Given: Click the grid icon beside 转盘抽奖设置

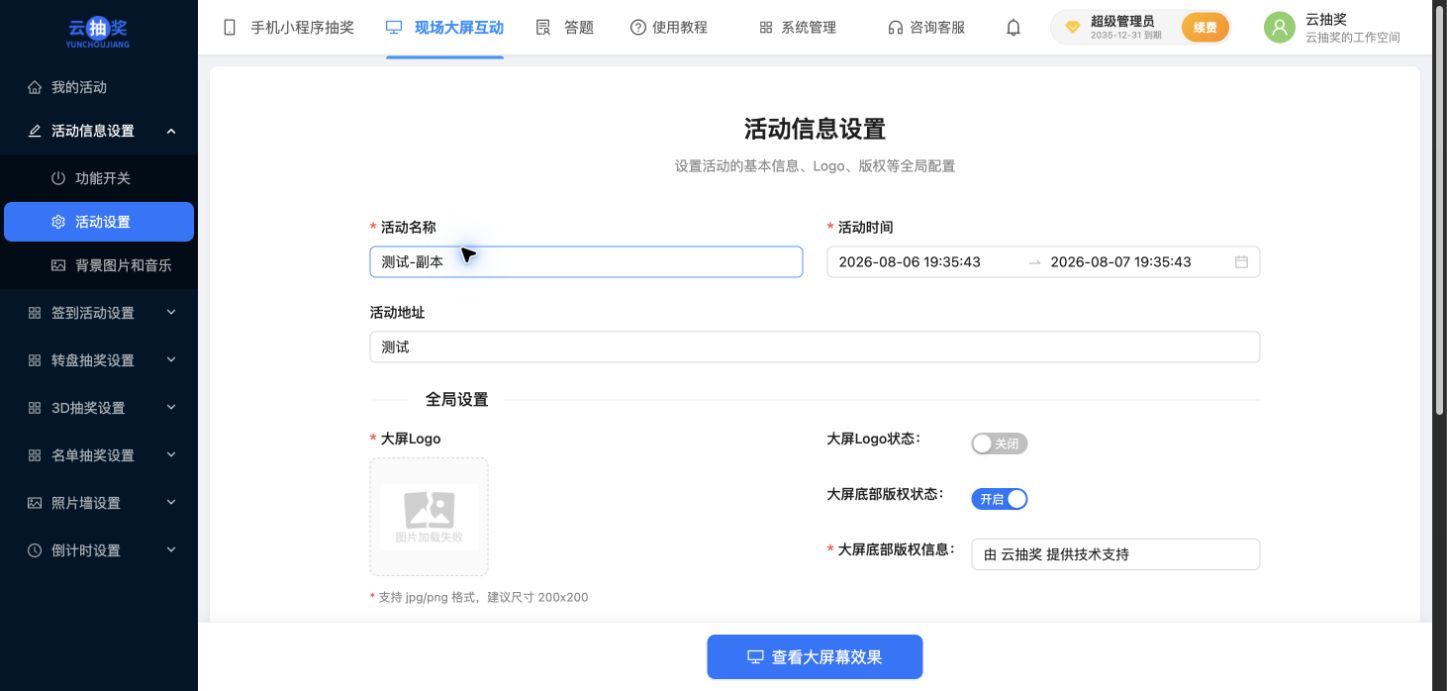Looking at the screenshot, I should tap(35, 361).
